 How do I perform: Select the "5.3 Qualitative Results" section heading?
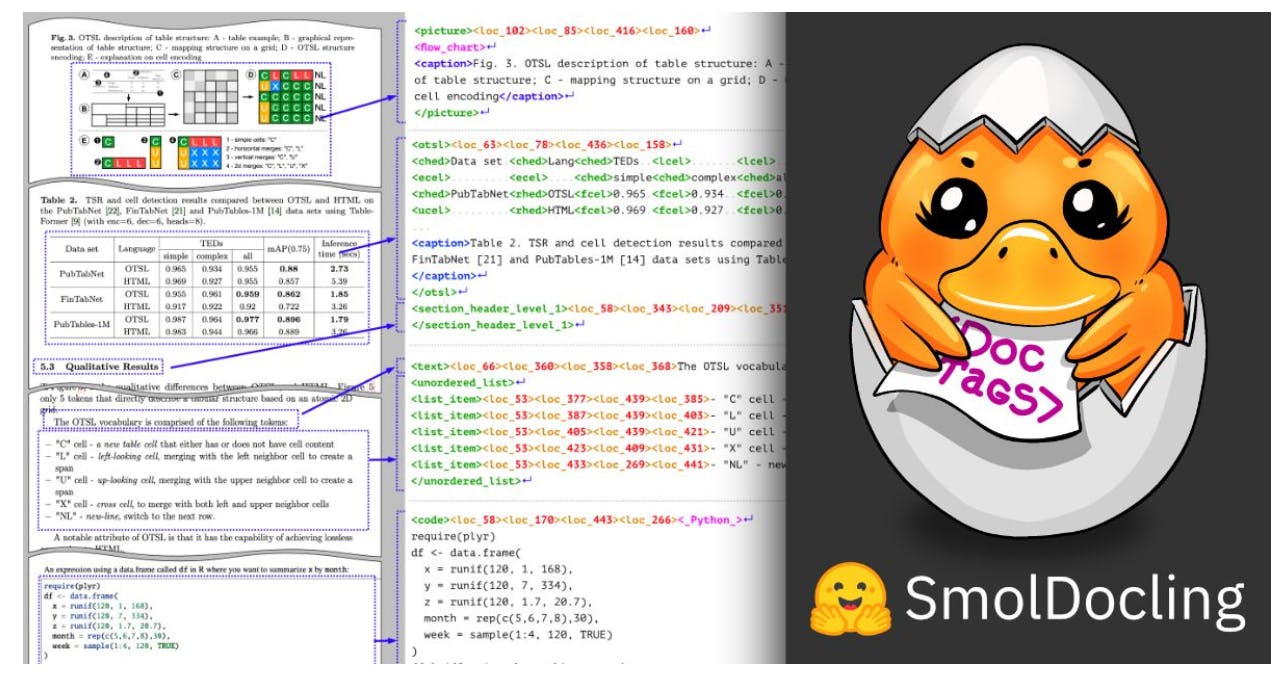click(x=98, y=367)
